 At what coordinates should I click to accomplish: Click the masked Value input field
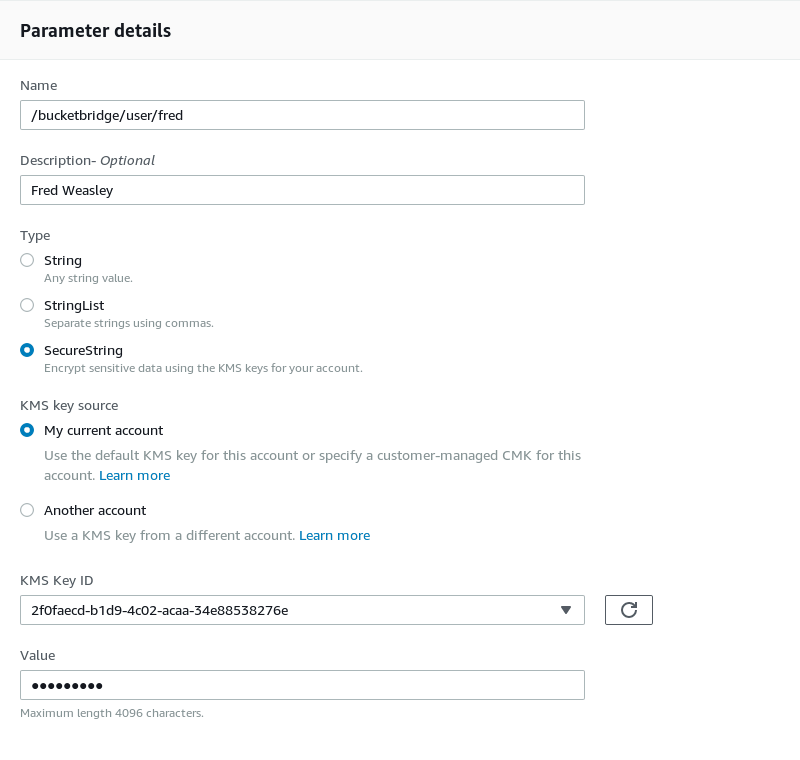(302, 685)
